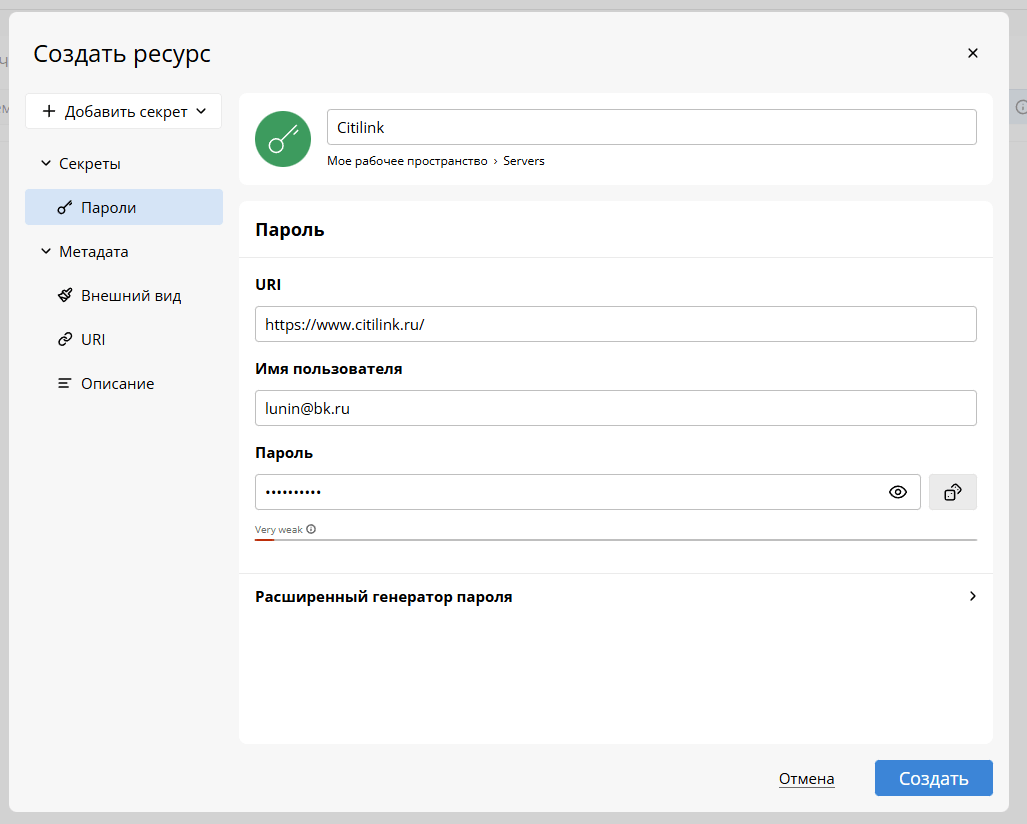Close the Создать ресурс dialog

pos(973,53)
